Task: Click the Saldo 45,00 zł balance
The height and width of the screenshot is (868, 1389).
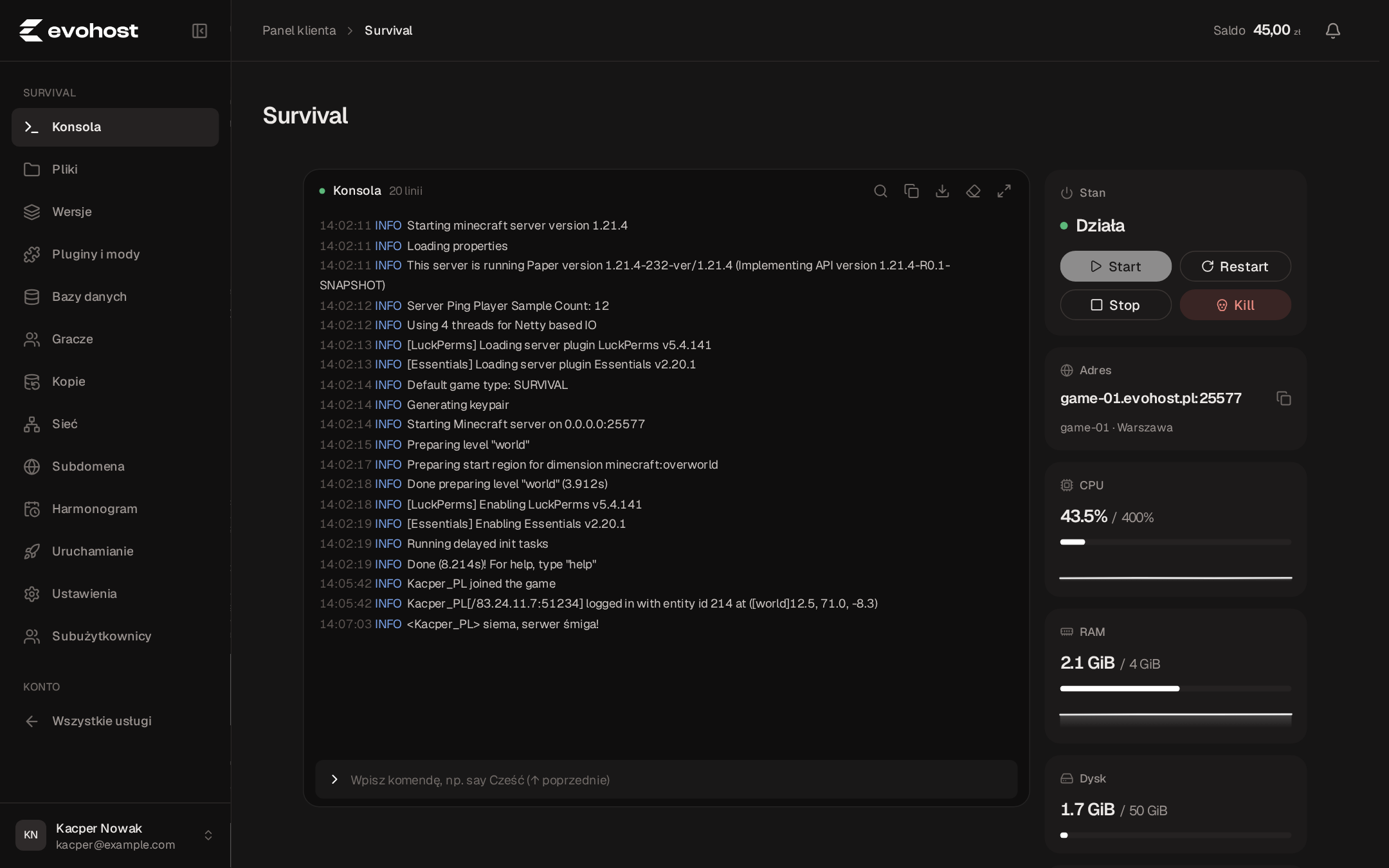Action: point(1257,30)
